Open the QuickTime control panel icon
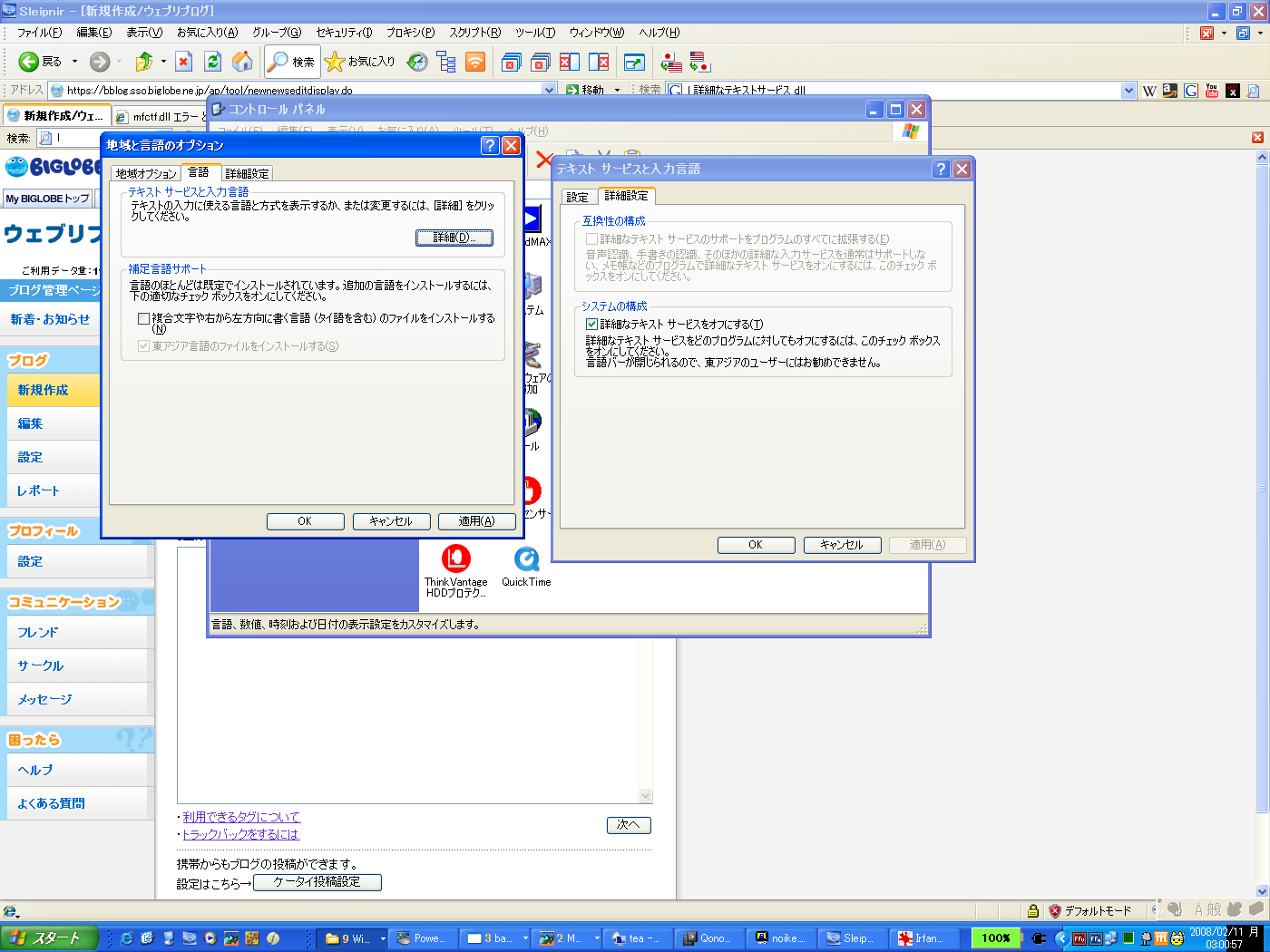The image size is (1270, 952). click(x=526, y=567)
